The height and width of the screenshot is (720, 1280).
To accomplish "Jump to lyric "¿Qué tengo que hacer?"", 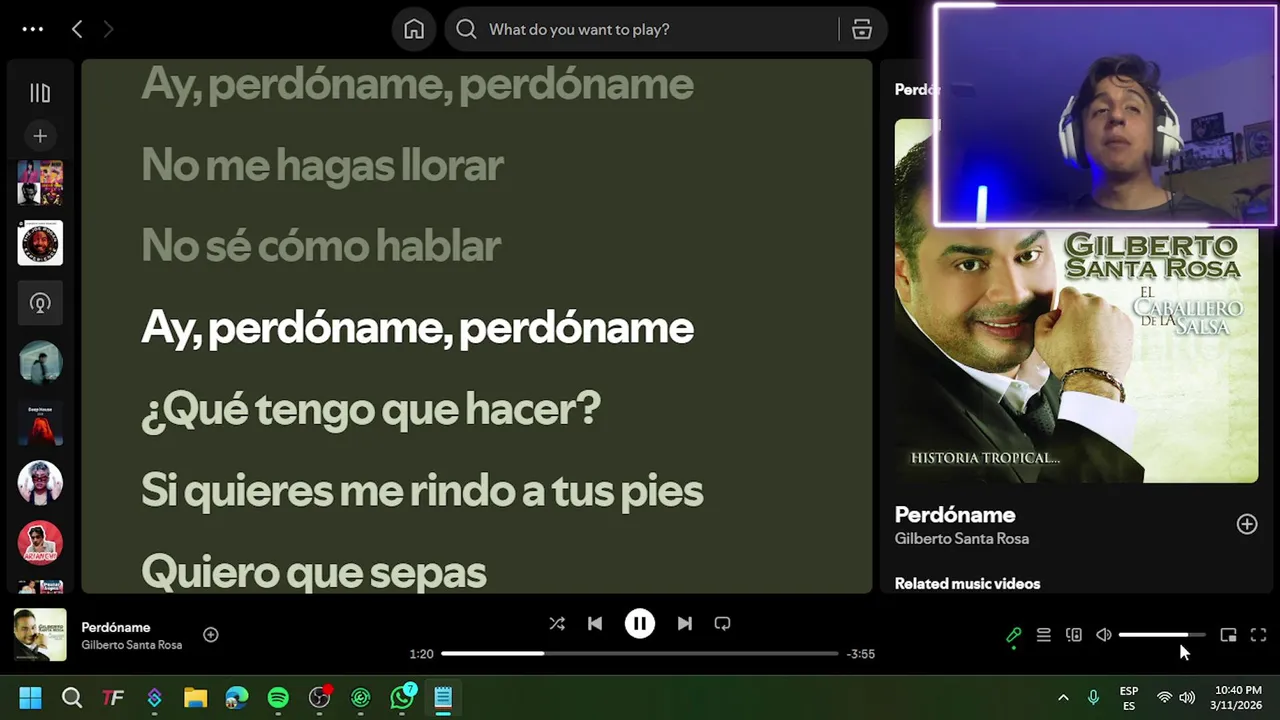I will tap(371, 409).
